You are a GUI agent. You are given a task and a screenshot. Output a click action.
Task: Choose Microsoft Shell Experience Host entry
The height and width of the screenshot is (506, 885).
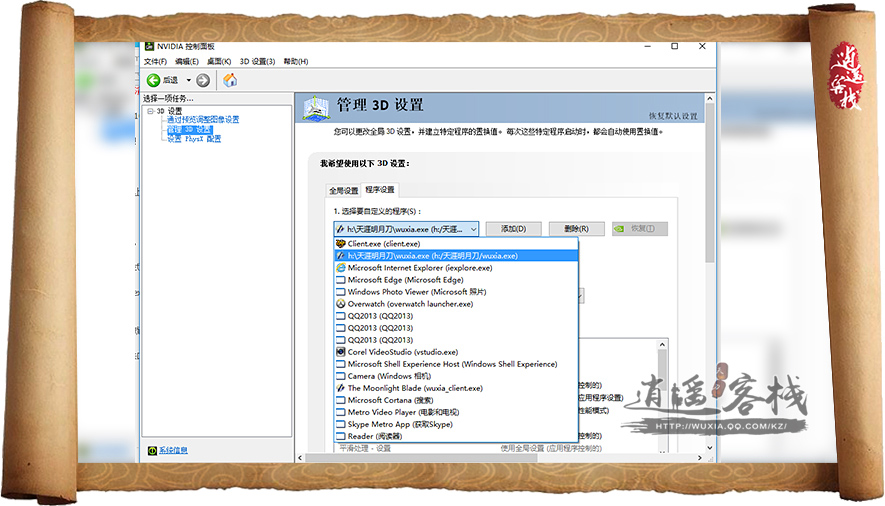point(456,364)
